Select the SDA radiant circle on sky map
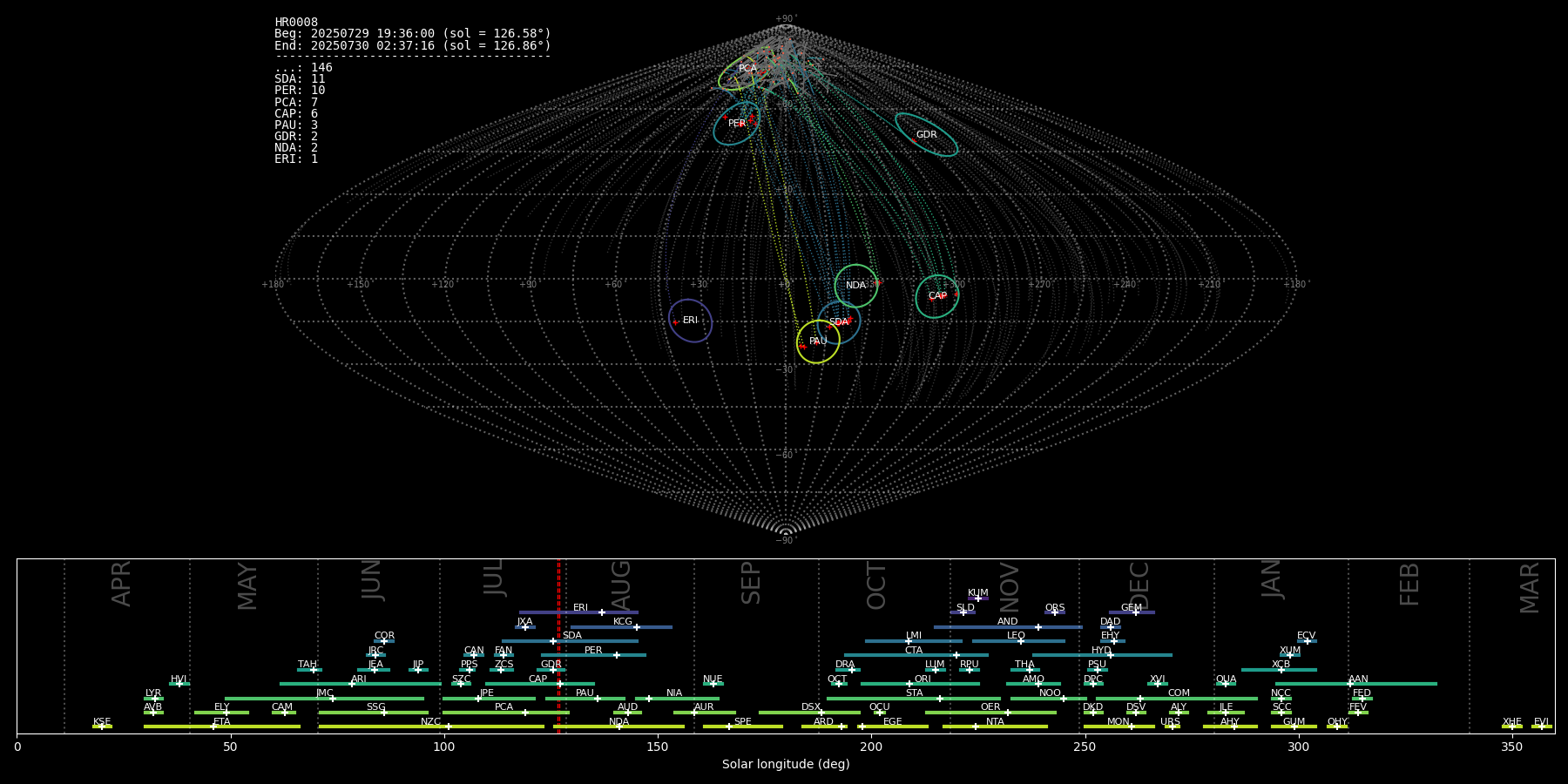 839,322
